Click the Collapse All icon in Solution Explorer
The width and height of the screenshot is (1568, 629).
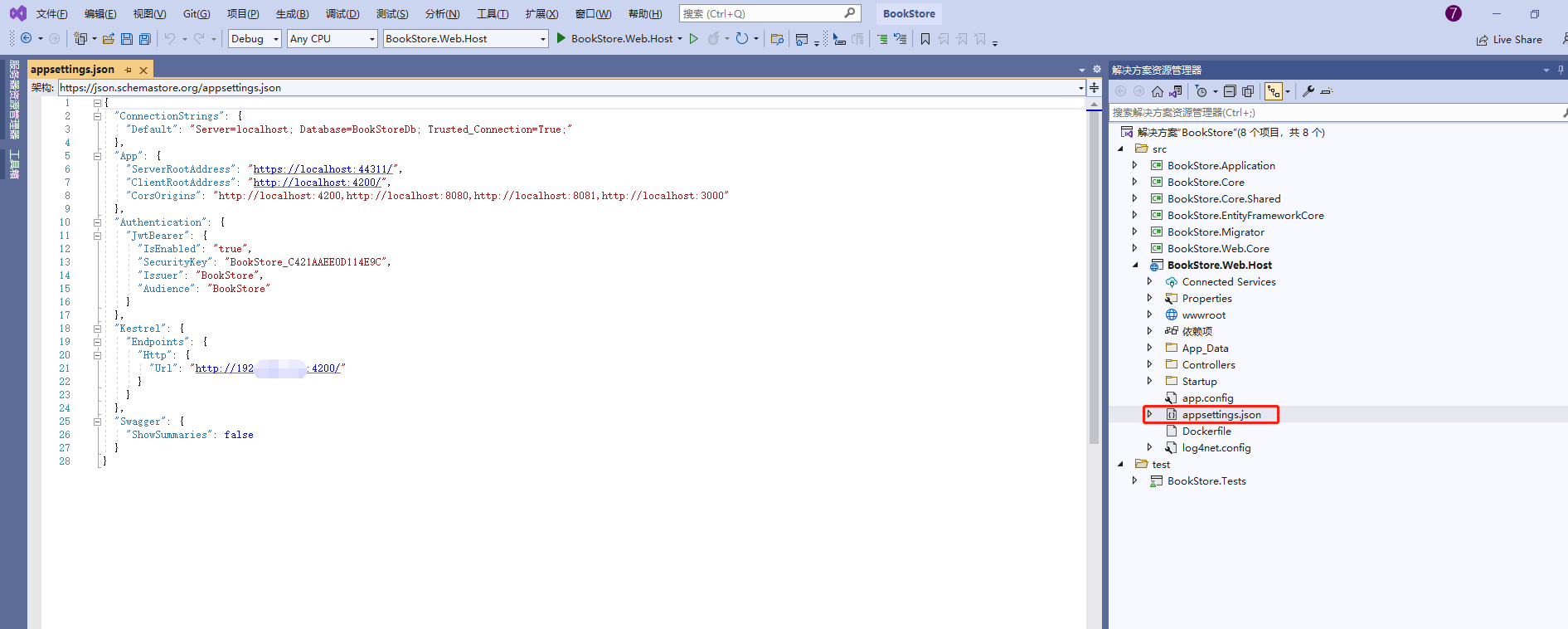1230,91
